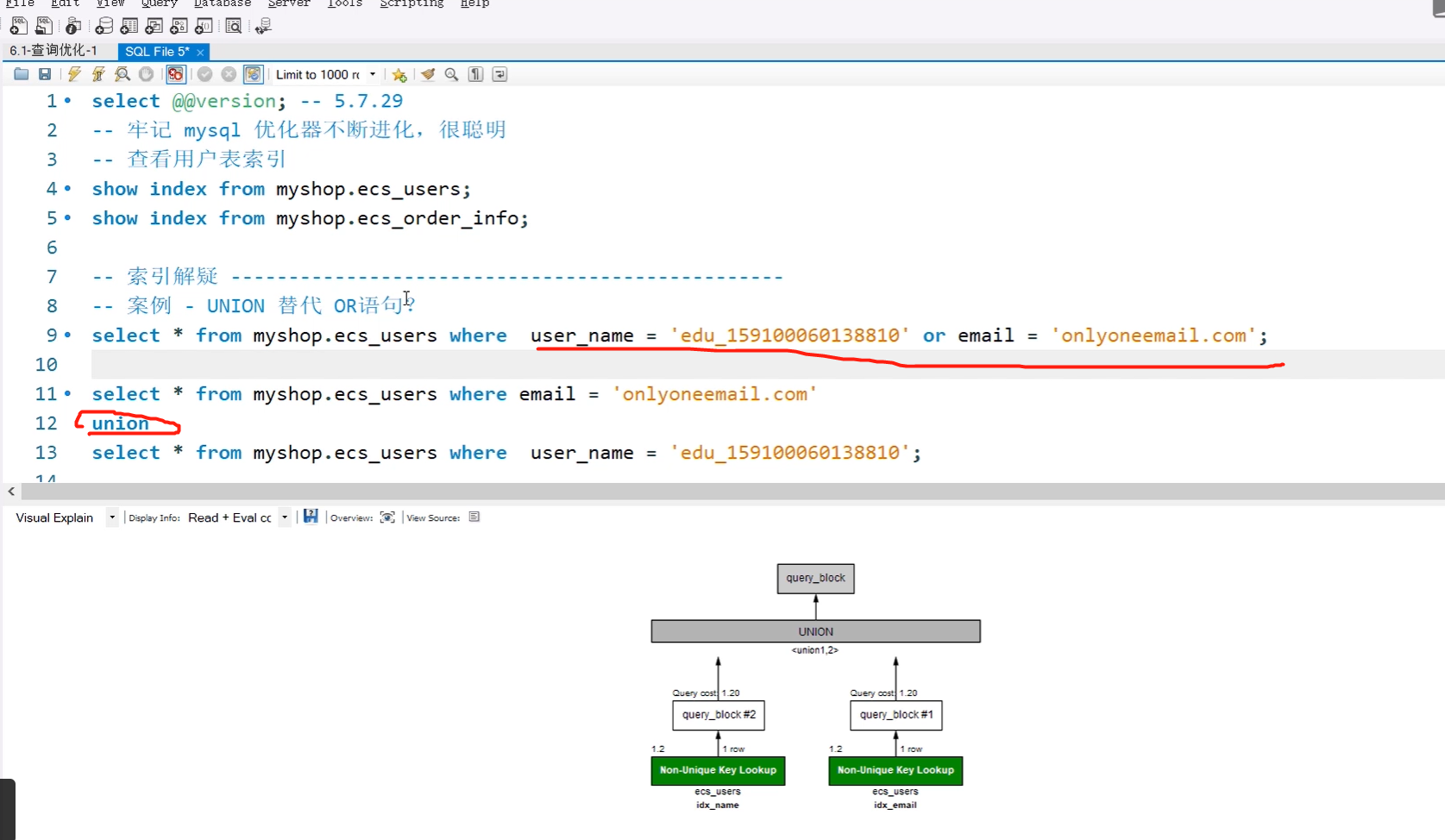Execute query lightning bolt icon

click(74, 74)
